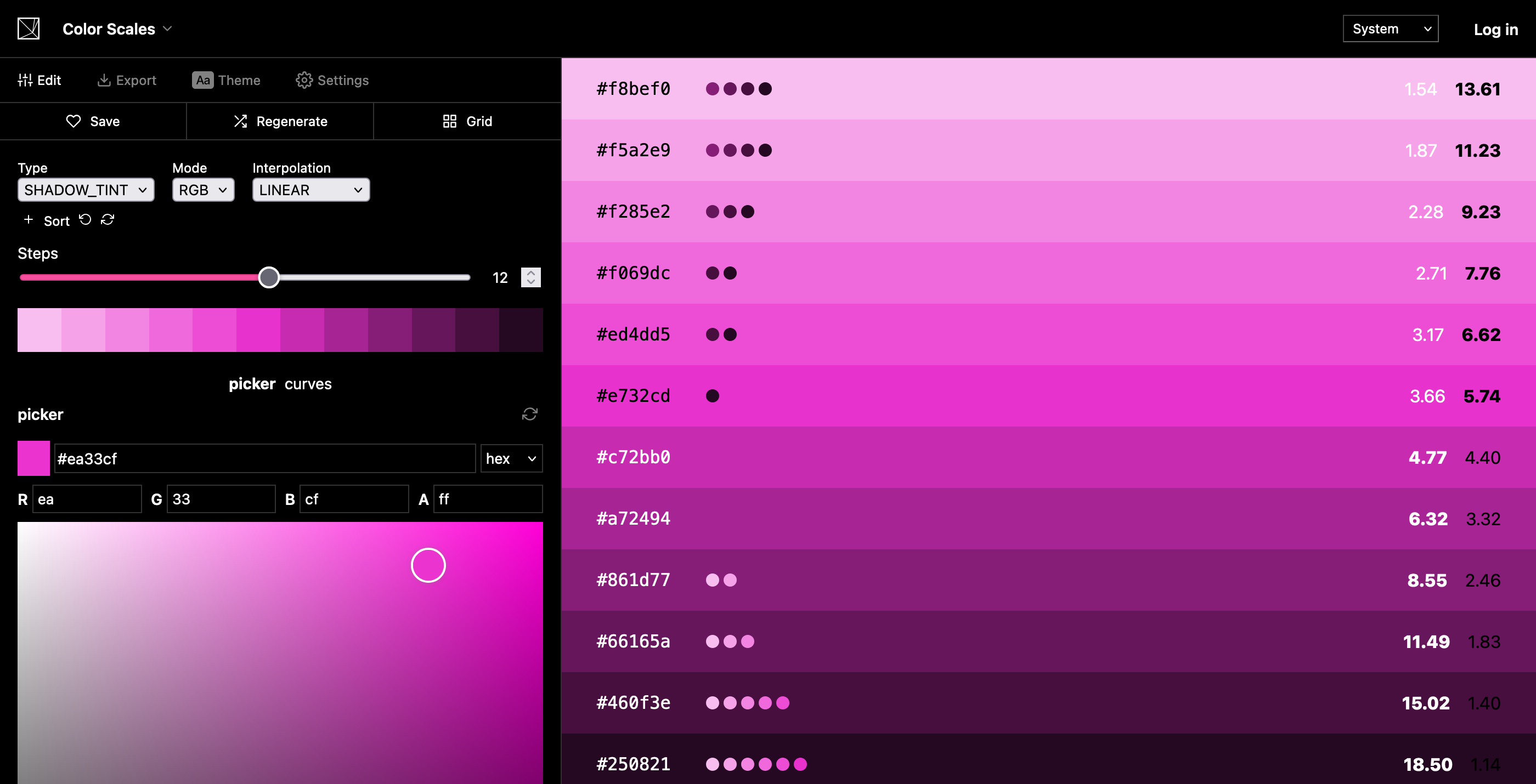Click the lightest pink swatch in the strip

coord(39,329)
